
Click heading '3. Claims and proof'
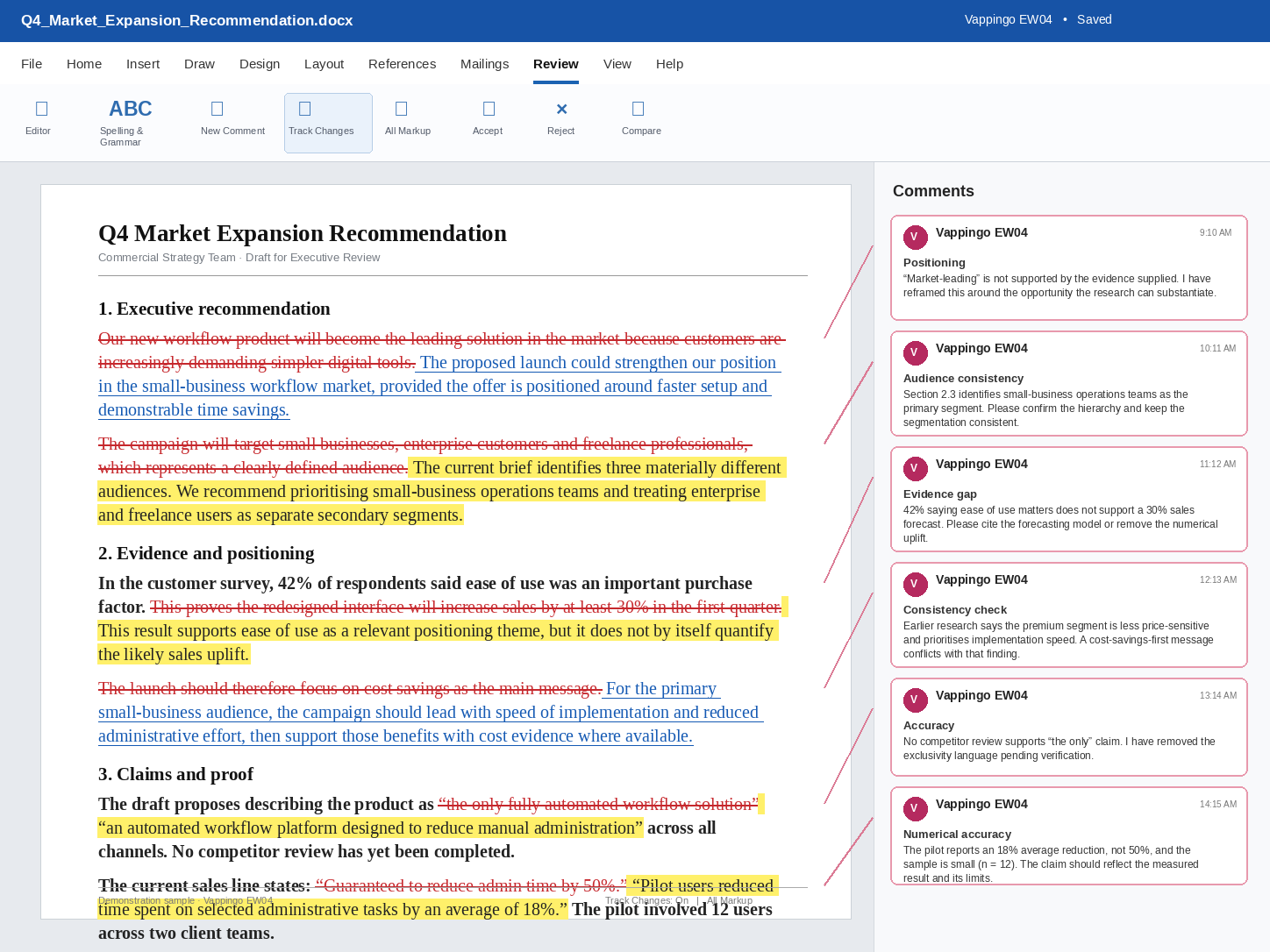point(175,774)
